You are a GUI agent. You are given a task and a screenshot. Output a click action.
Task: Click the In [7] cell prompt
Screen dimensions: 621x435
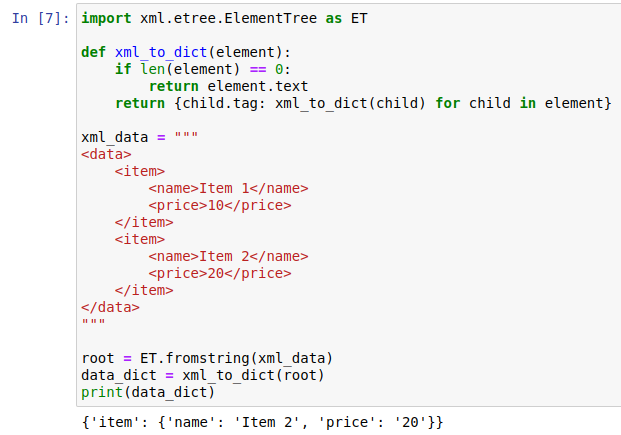coord(42,19)
